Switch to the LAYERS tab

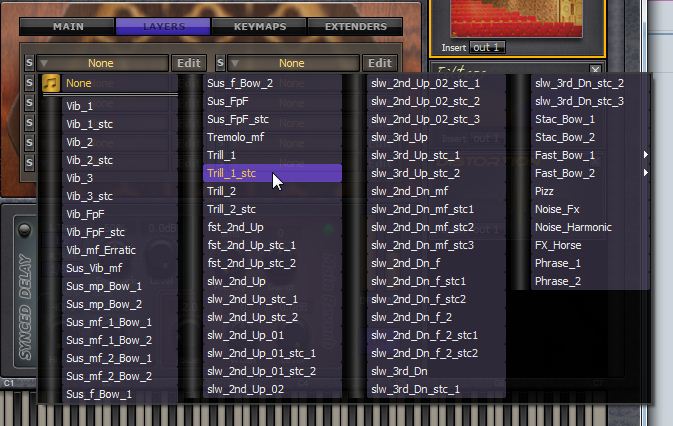point(163,27)
